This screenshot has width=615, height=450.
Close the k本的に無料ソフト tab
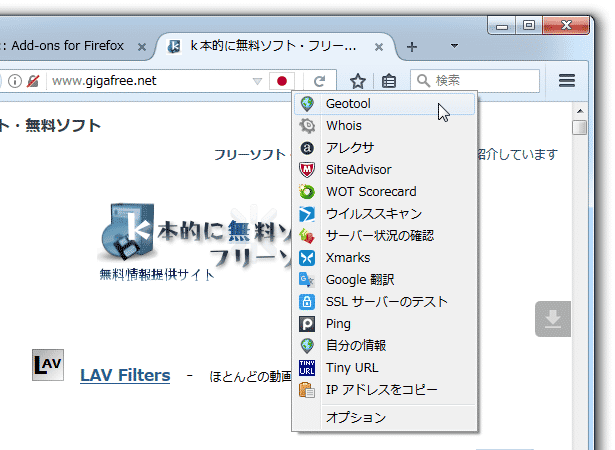point(378,47)
